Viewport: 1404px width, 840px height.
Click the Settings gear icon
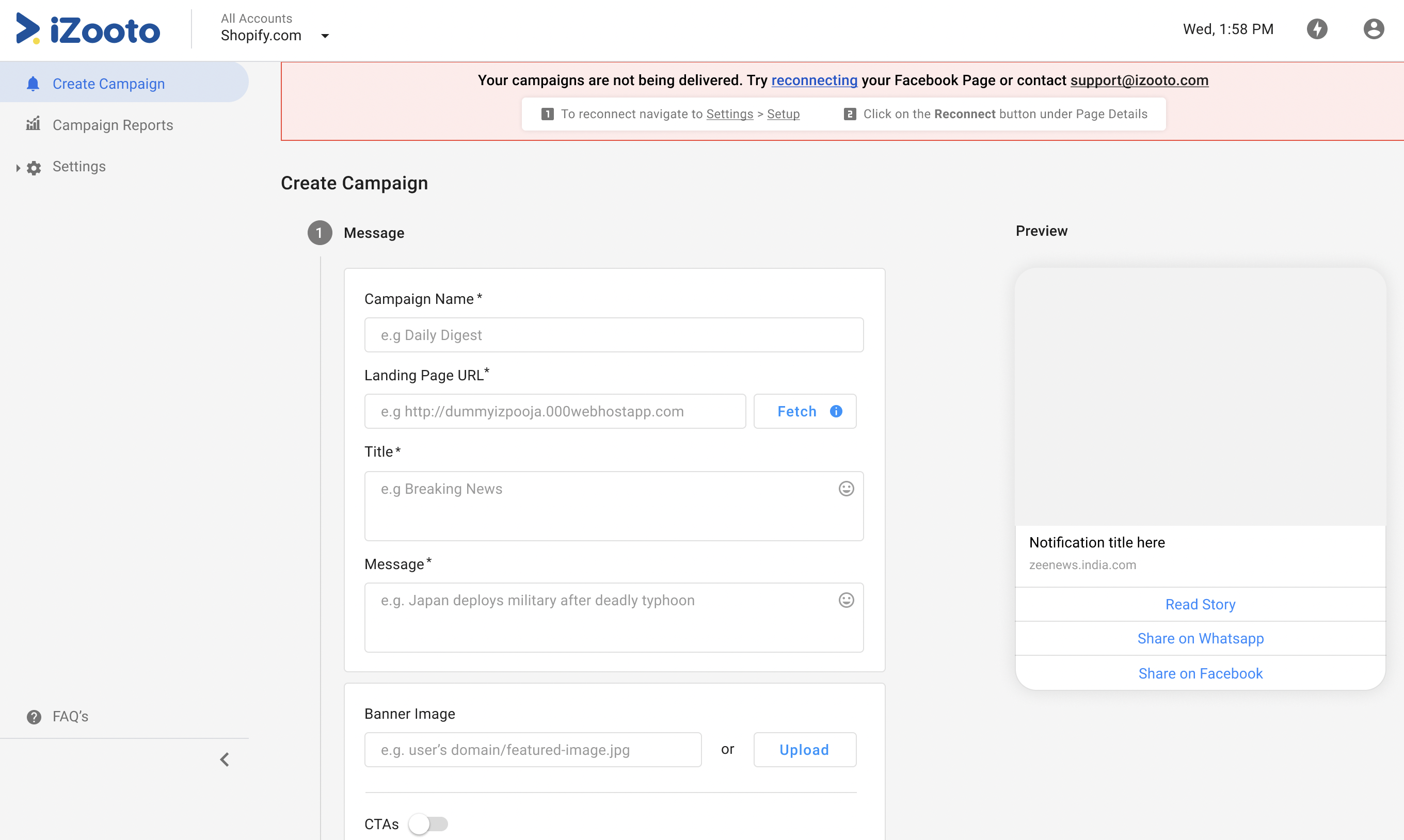[34, 168]
